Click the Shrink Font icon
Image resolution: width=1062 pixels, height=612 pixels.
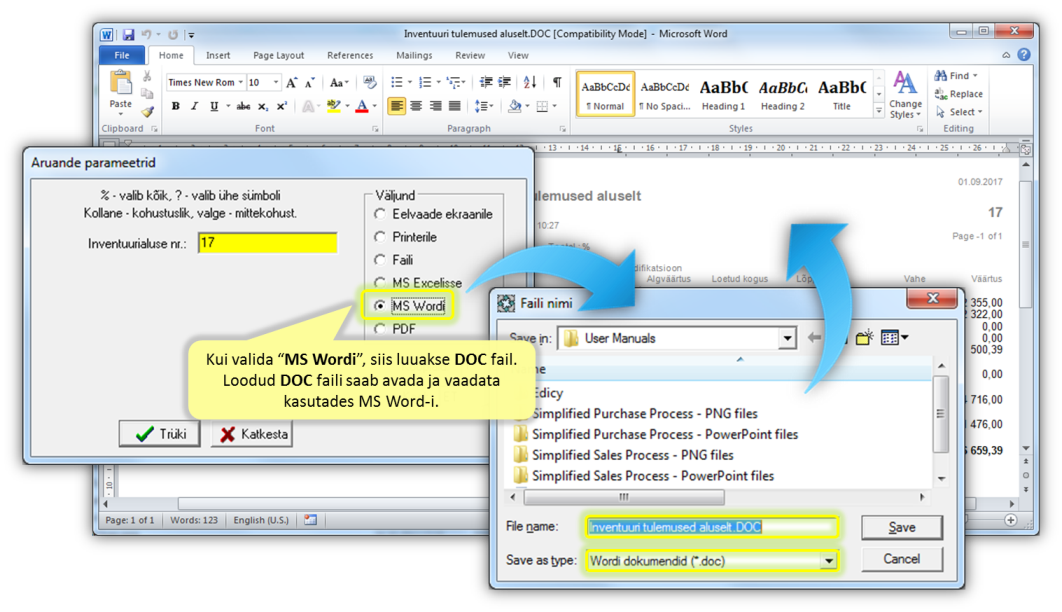310,83
